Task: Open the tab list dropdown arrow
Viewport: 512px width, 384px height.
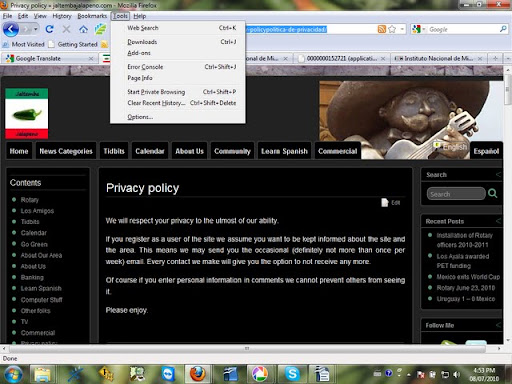Action: [508, 58]
